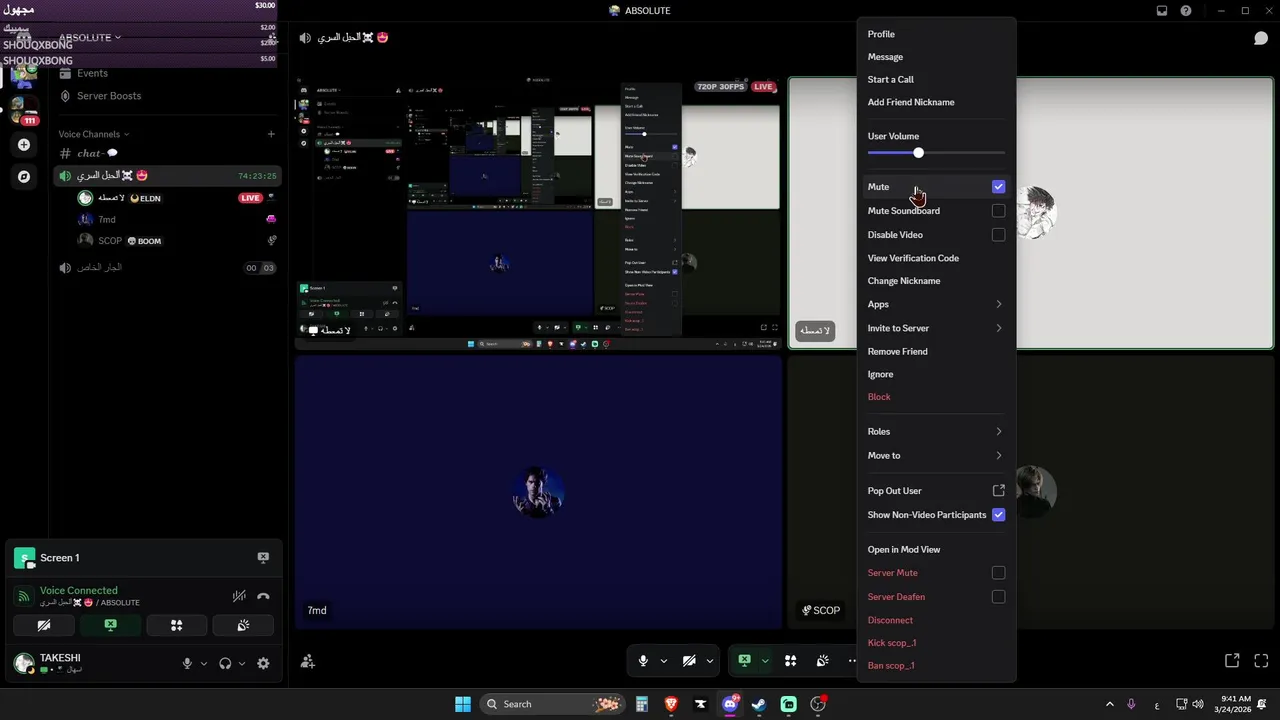The height and width of the screenshot is (720, 1280).
Task: Check the Mute Soundboard checkbox
Action: click(998, 211)
